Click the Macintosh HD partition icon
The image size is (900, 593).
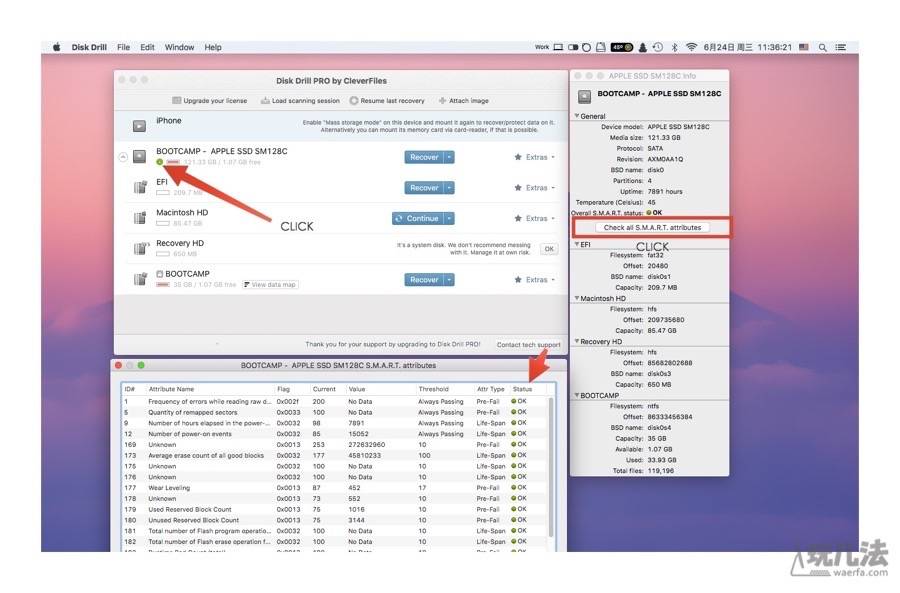pyautogui.click(x=140, y=218)
